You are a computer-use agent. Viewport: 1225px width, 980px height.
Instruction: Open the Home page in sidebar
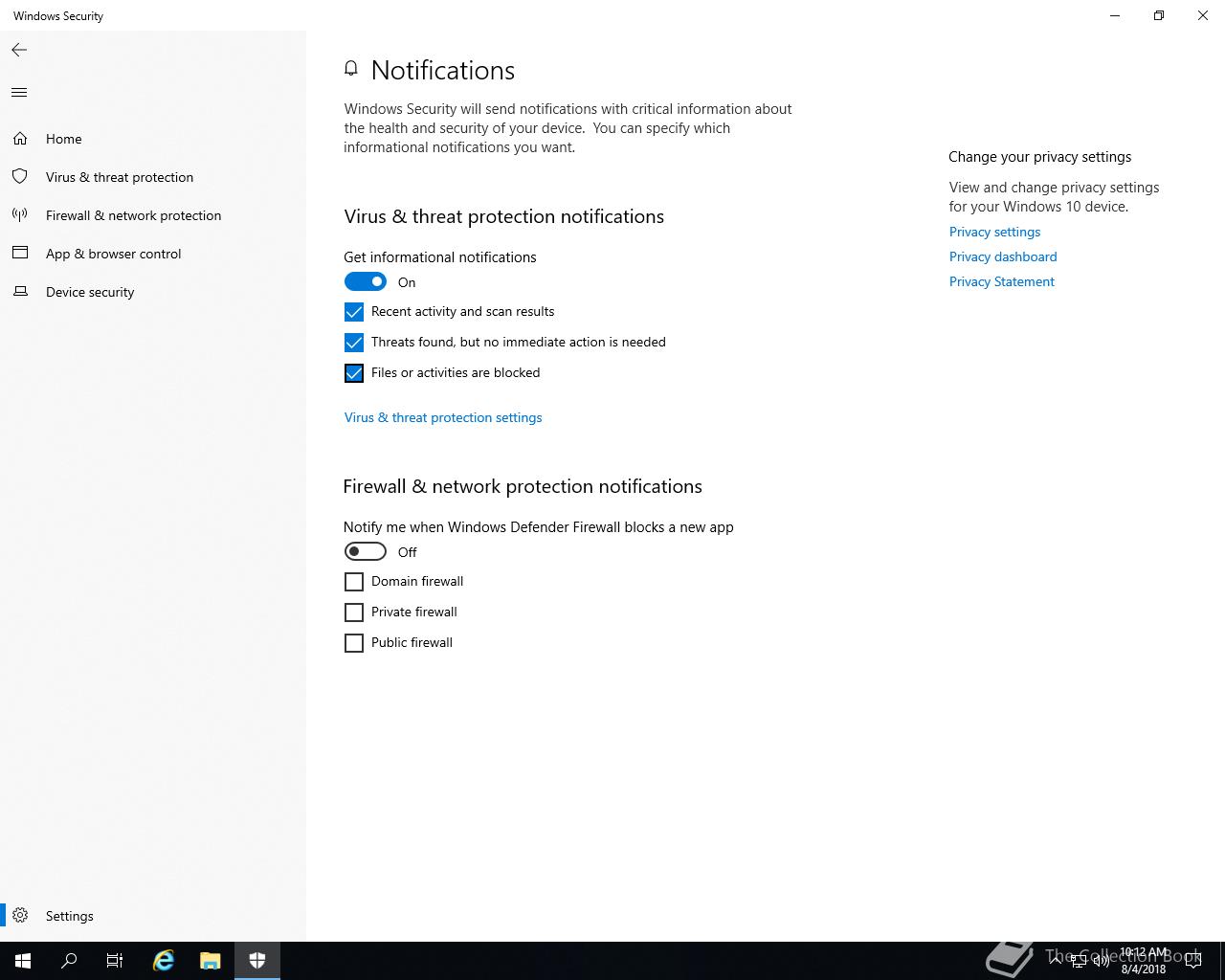tap(153, 139)
